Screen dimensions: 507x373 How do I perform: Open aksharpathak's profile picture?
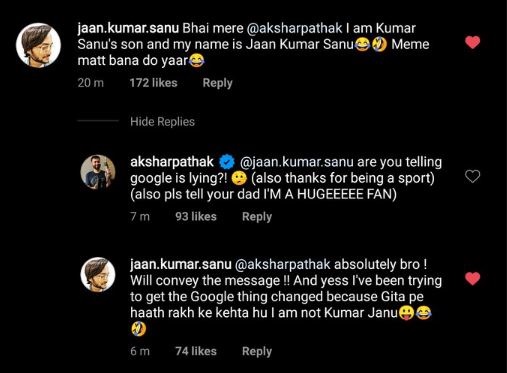[x=98, y=172]
